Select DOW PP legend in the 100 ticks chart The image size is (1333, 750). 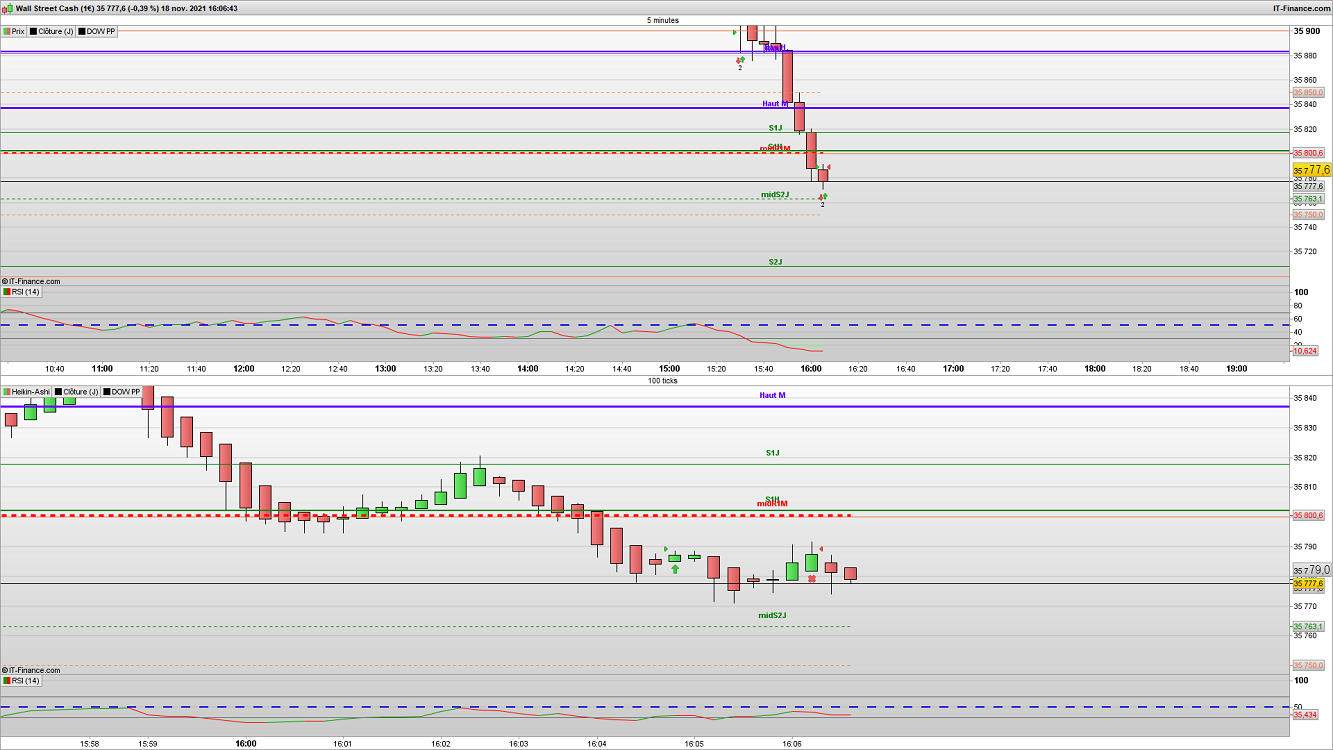point(123,391)
